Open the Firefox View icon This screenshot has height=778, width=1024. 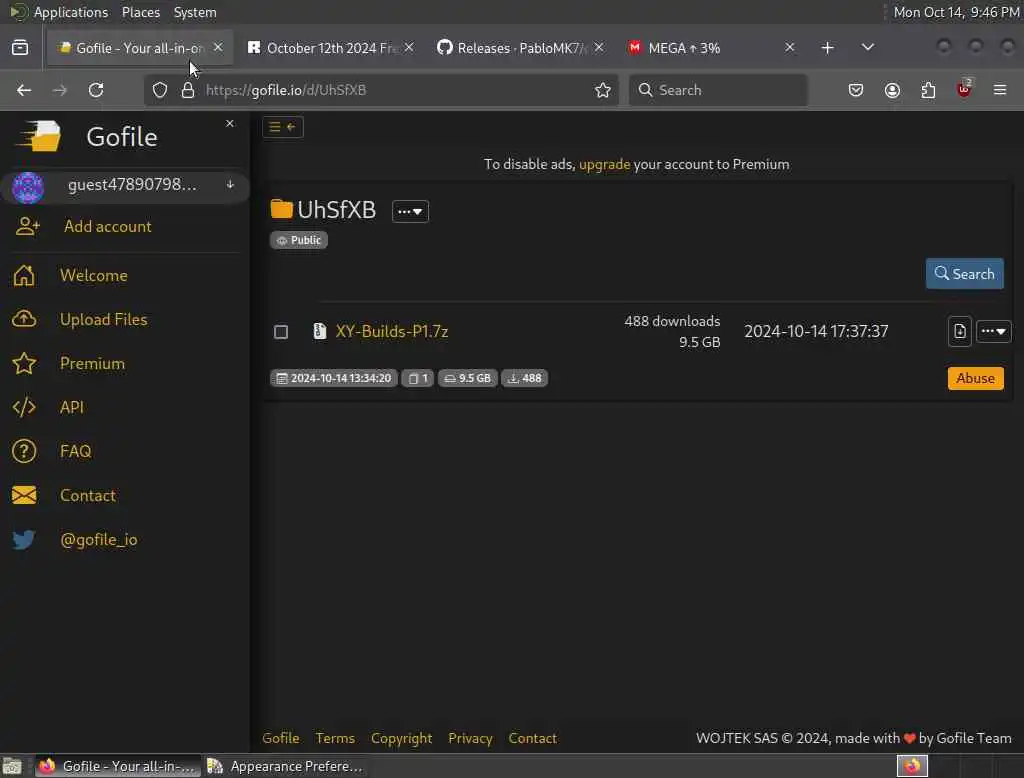click(20, 48)
